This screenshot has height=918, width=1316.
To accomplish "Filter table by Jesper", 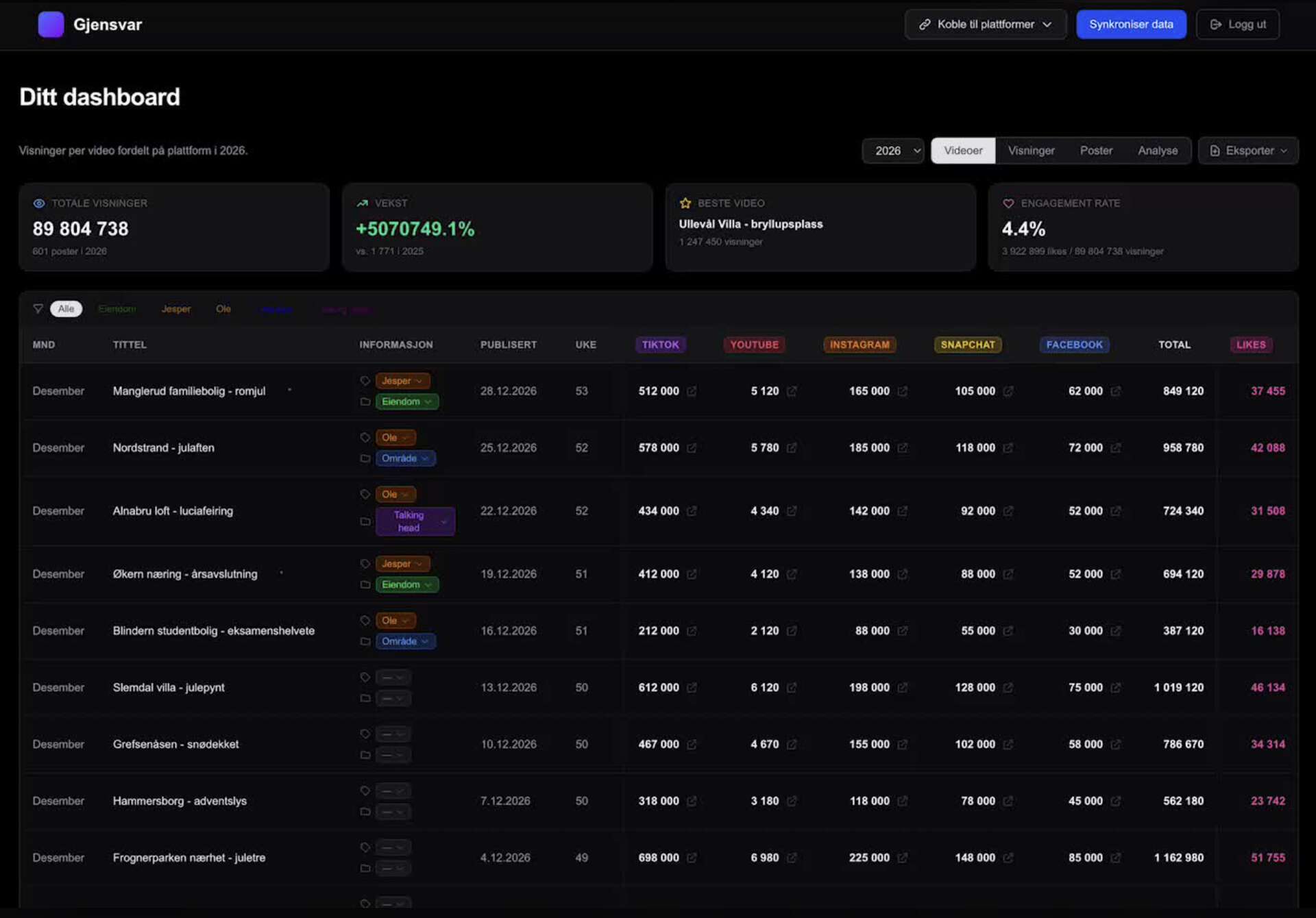I will coord(176,309).
